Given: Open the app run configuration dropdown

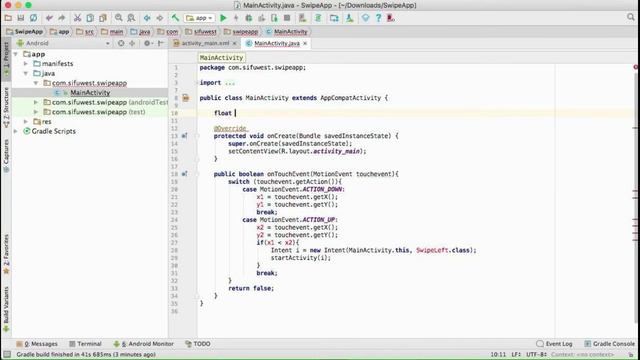Looking at the screenshot, I should (x=199, y=18).
